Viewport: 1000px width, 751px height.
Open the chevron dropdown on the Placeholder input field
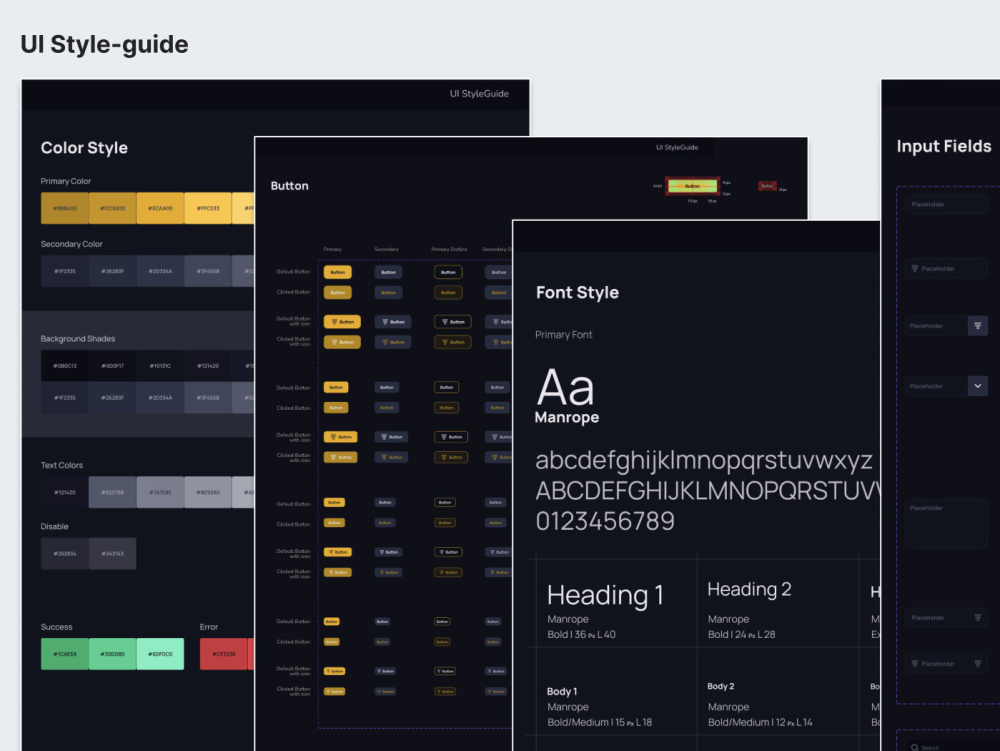pos(977,384)
